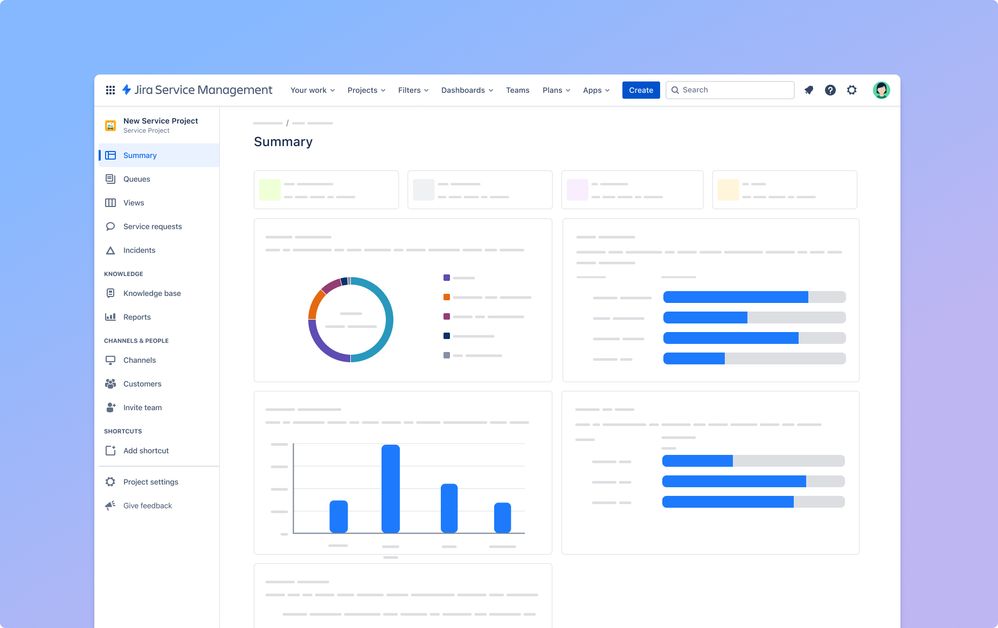Expand the Dashboards dropdown
The width and height of the screenshot is (998, 628).
(467, 90)
